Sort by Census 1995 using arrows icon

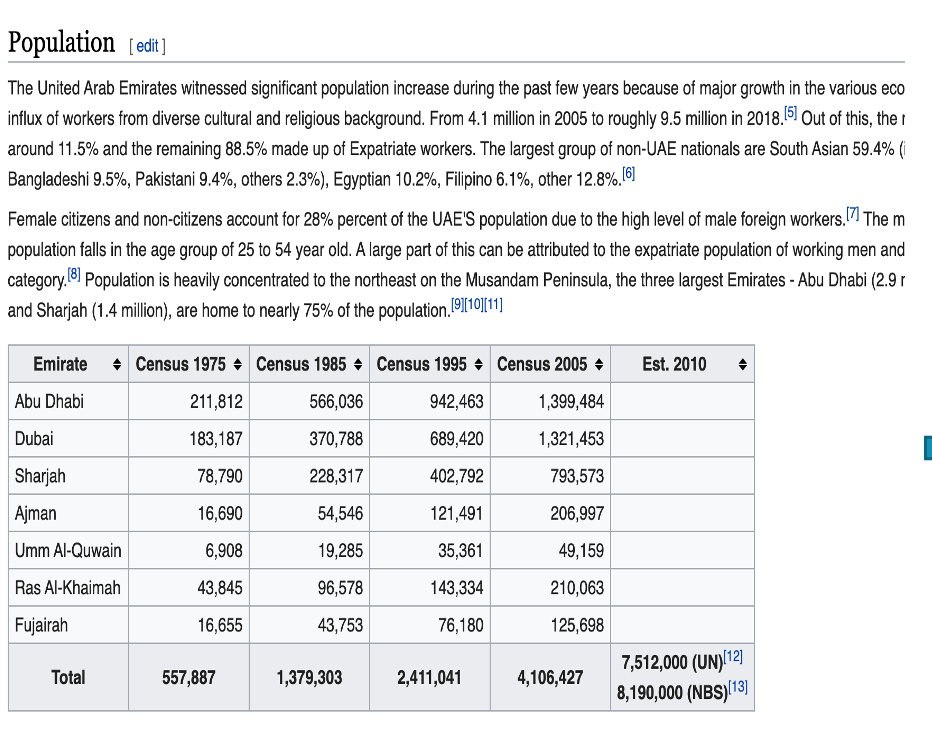(x=478, y=365)
